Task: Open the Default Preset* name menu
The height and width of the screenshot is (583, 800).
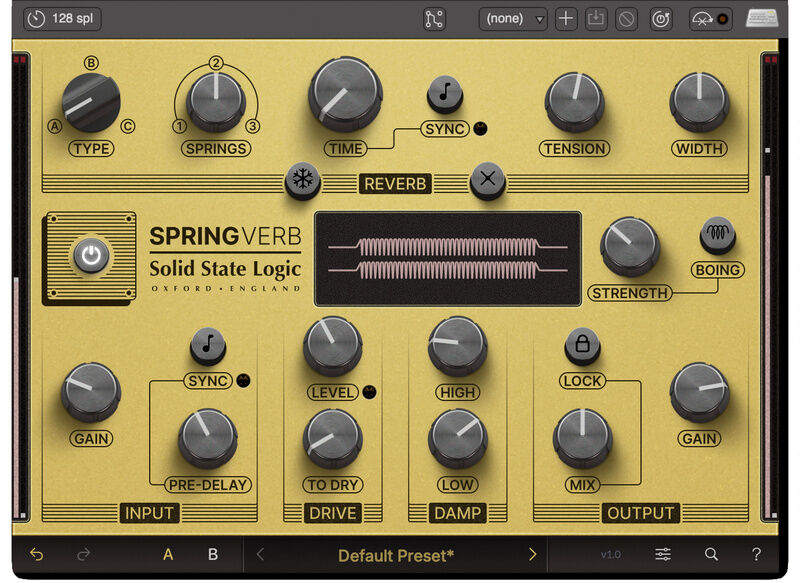Action: coord(396,555)
